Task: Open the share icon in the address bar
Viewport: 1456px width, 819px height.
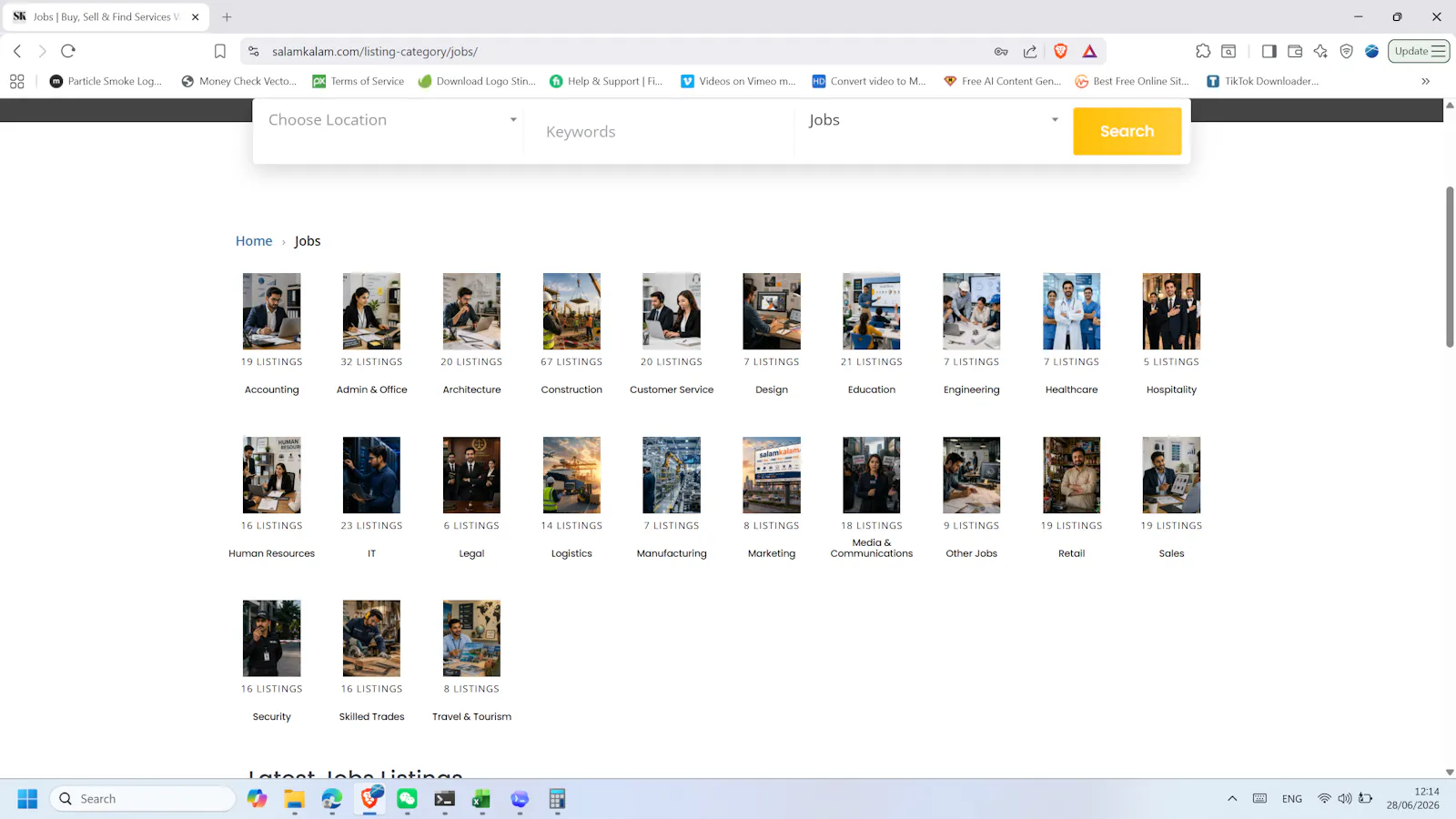Action: point(1030,51)
